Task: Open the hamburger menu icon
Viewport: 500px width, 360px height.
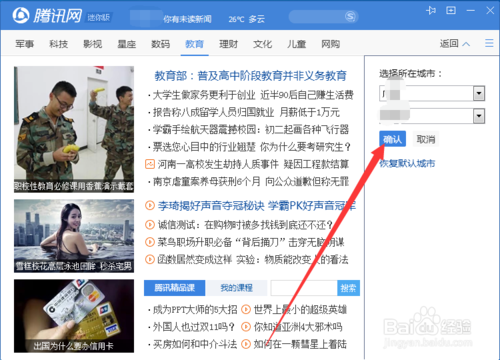Action: pos(489,43)
